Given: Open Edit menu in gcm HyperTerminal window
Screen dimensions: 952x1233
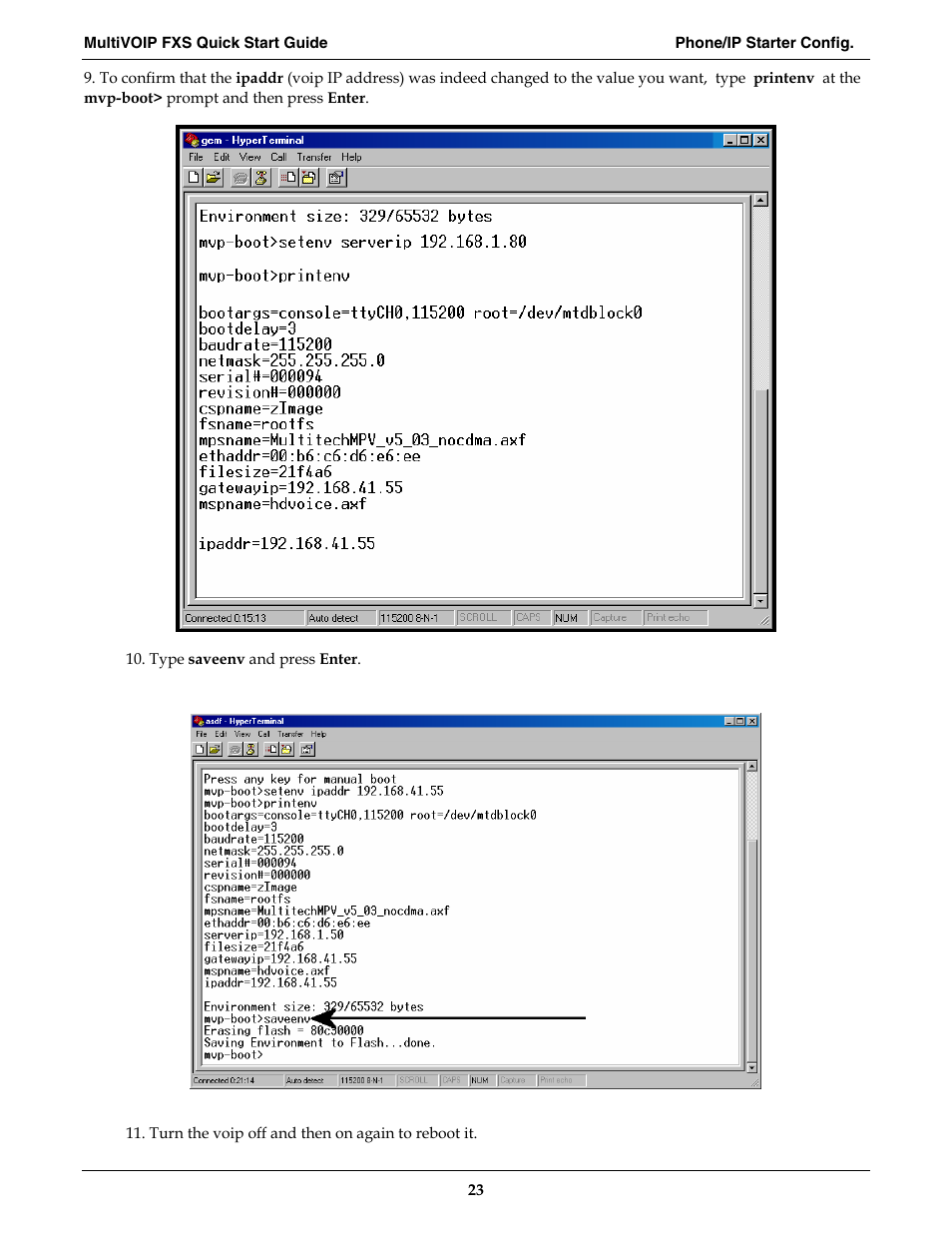Looking at the screenshot, I should pos(222,157).
